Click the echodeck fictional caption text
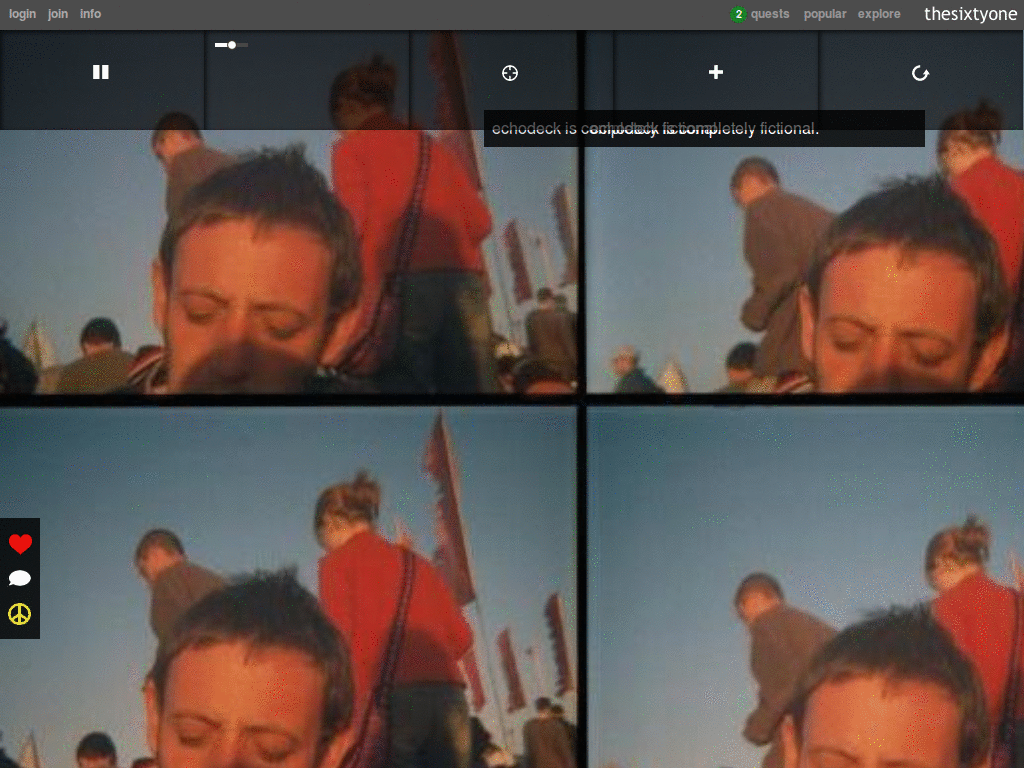Screen dimensions: 1024x768 coord(655,129)
